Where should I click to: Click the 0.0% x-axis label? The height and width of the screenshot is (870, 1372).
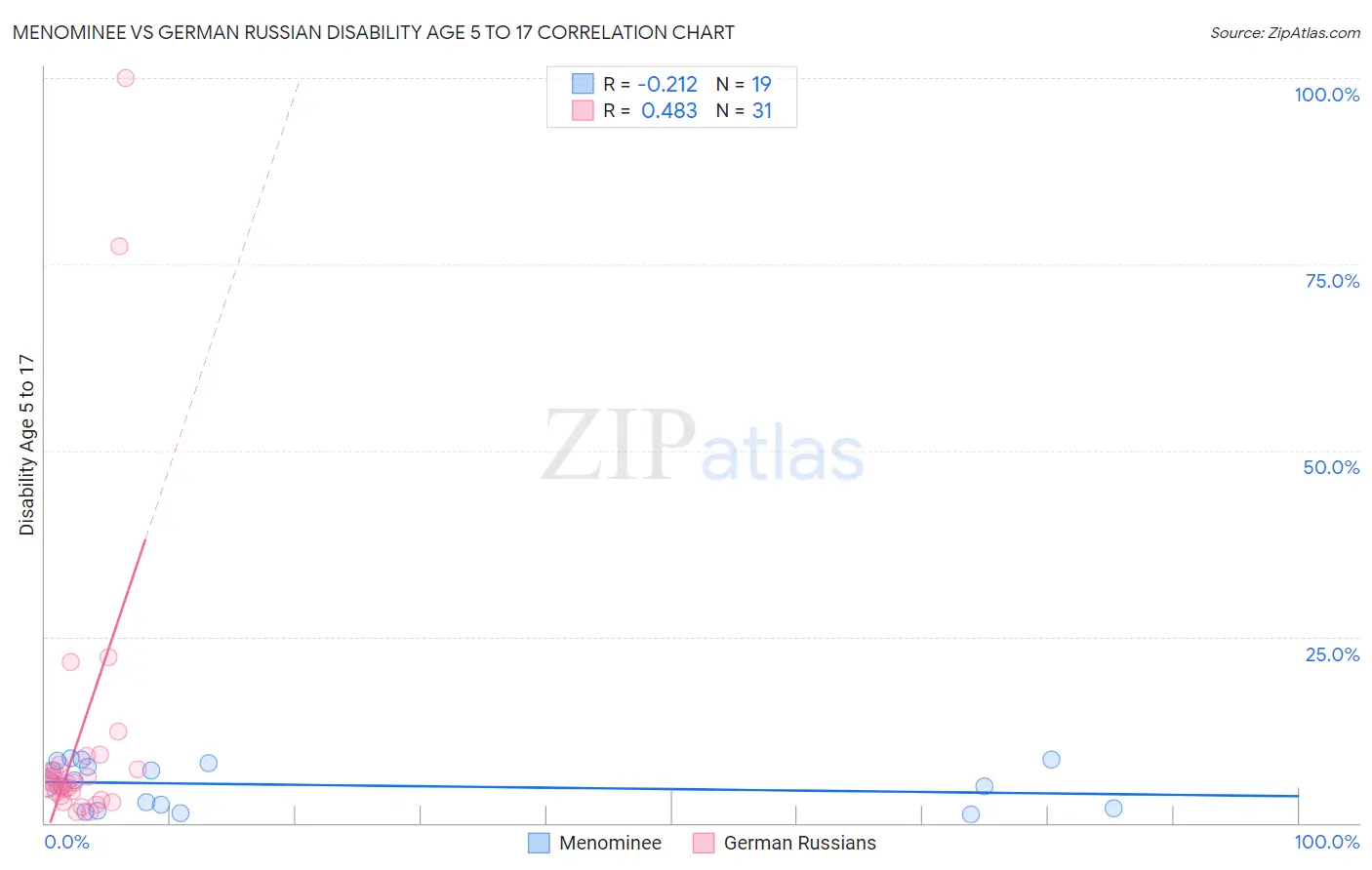click(x=66, y=842)
